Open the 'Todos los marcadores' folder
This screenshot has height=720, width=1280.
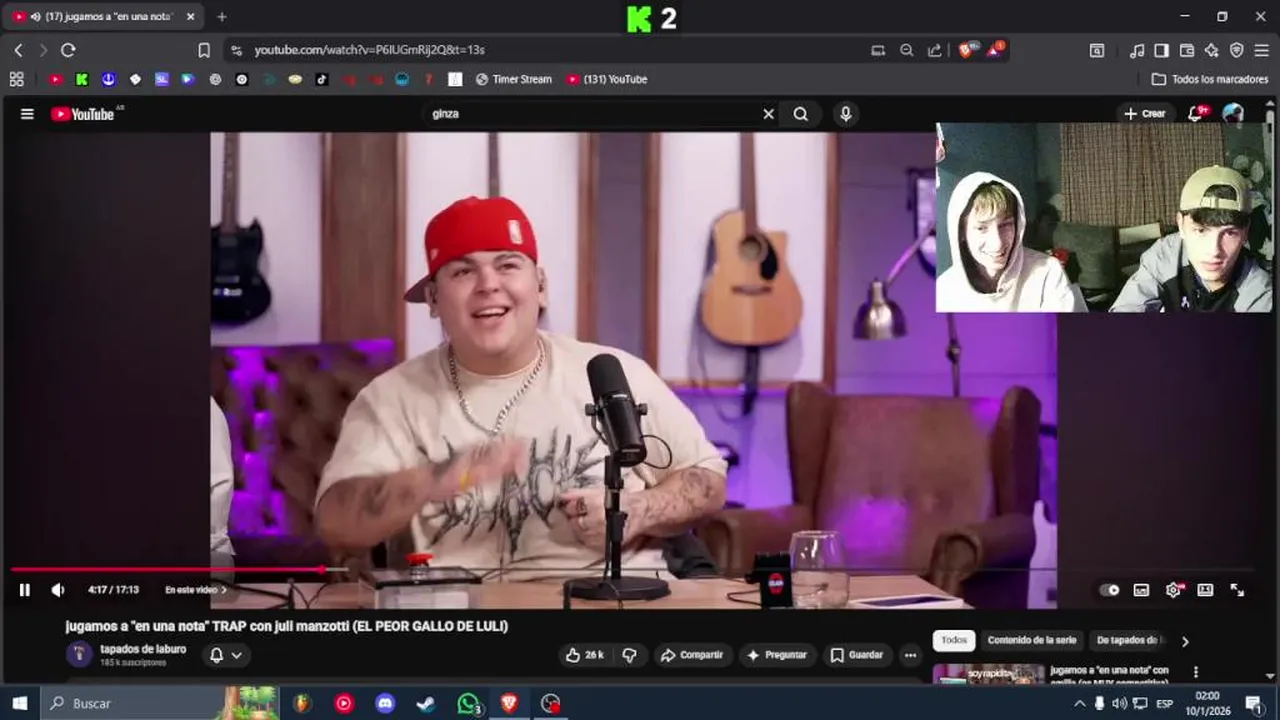coord(1210,79)
